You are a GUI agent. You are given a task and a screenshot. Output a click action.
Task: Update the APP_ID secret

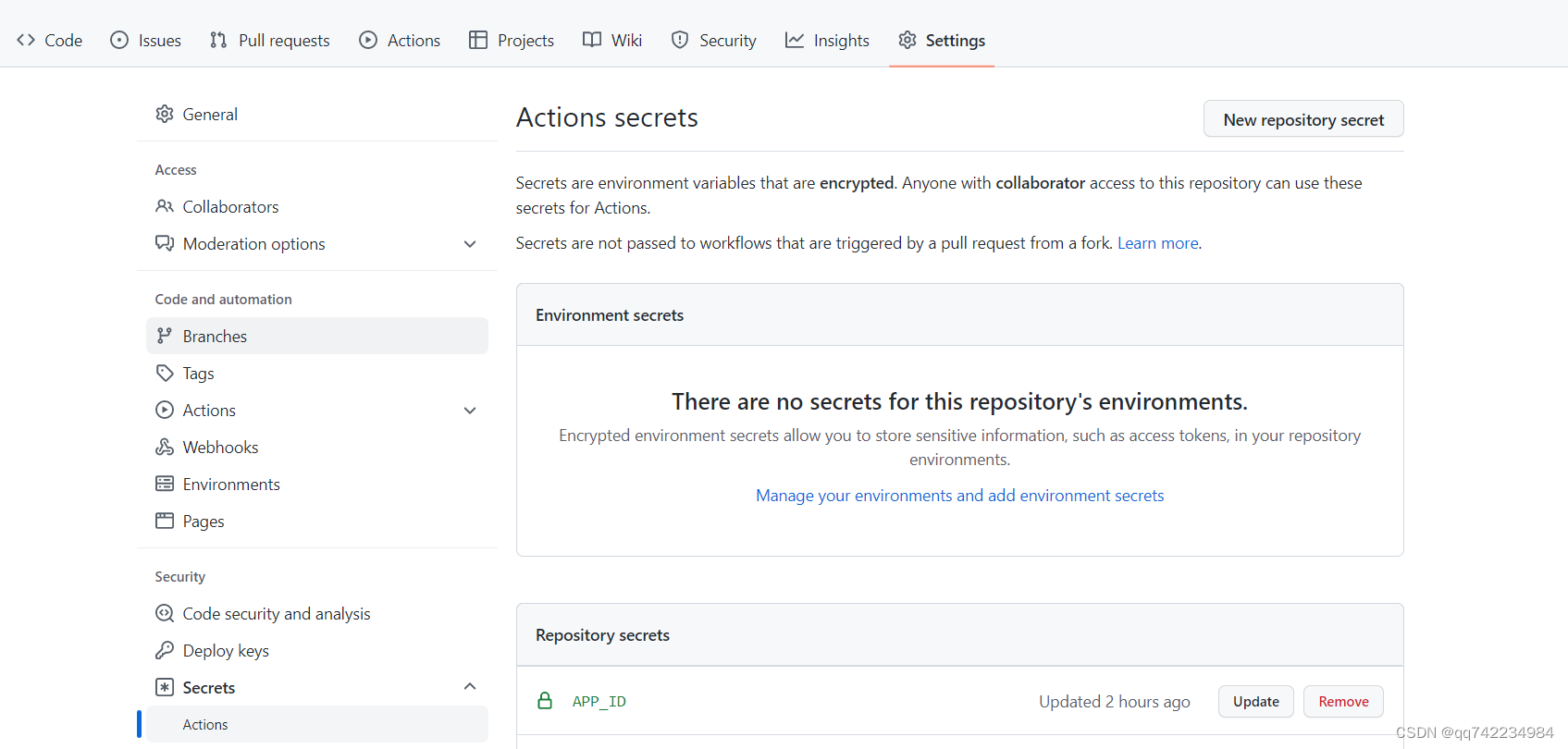coord(1255,701)
